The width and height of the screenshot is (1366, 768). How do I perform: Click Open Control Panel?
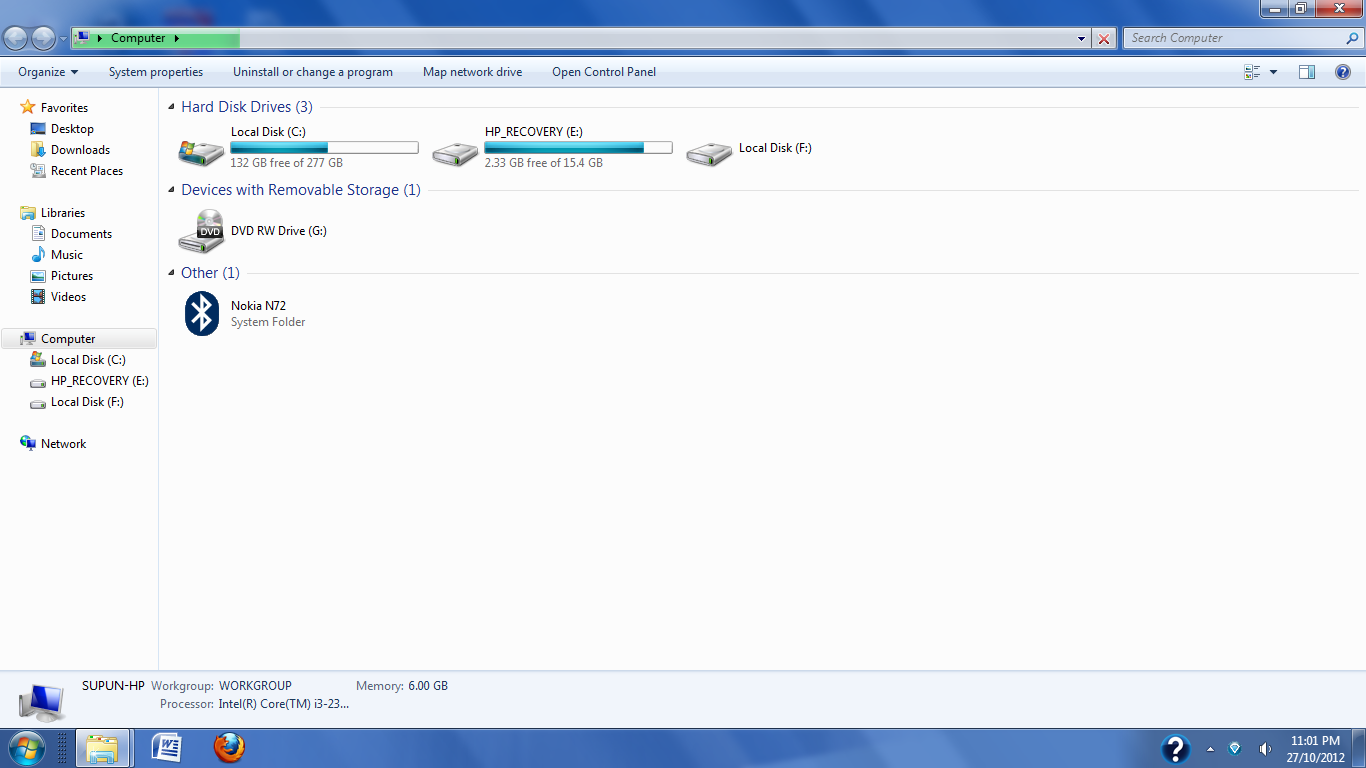(604, 72)
